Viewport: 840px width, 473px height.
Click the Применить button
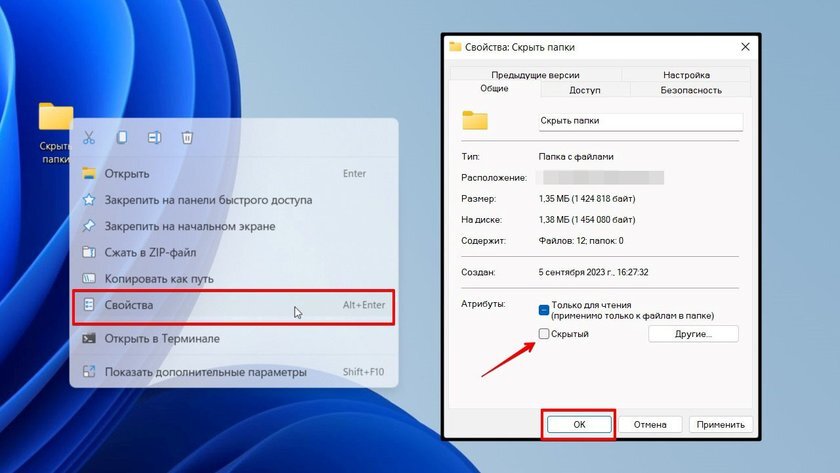click(x=721, y=424)
